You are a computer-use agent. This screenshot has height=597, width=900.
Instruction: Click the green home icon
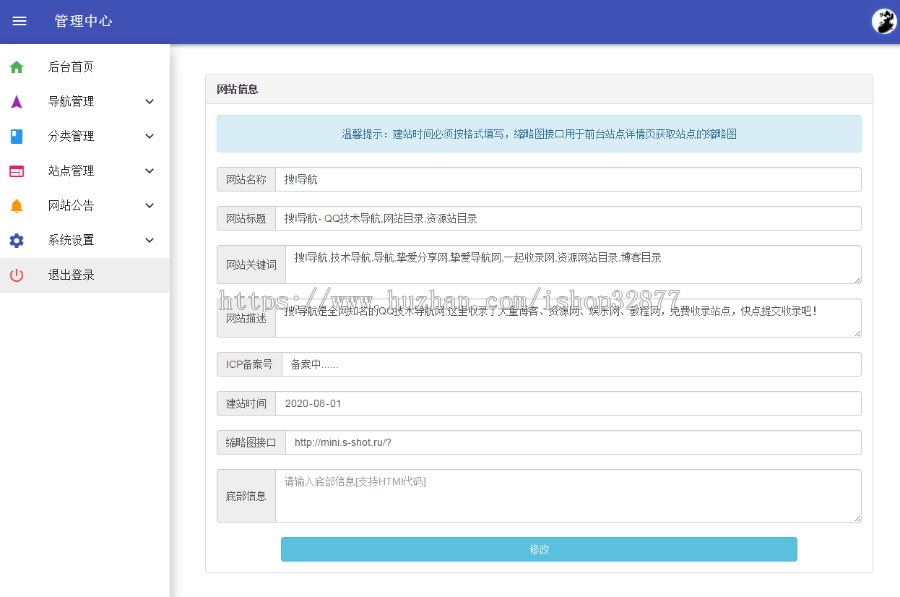tap(17, 67)
